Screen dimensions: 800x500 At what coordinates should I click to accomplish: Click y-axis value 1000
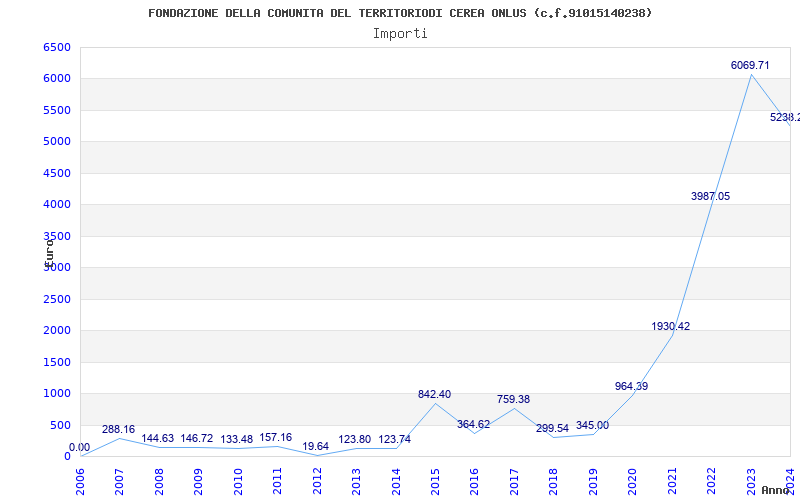coord(57,393)
